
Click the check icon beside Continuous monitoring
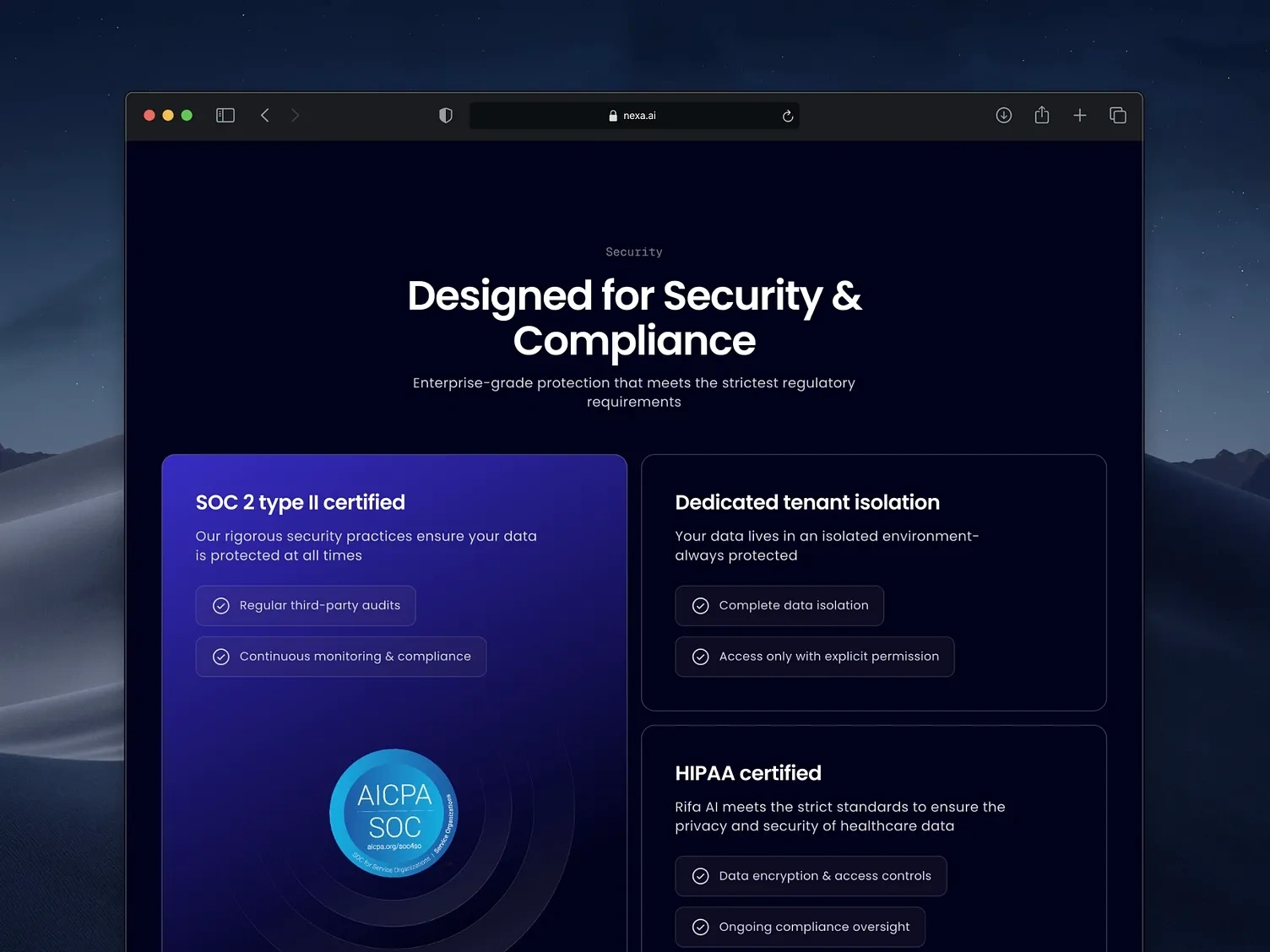[x=221, y=657]
